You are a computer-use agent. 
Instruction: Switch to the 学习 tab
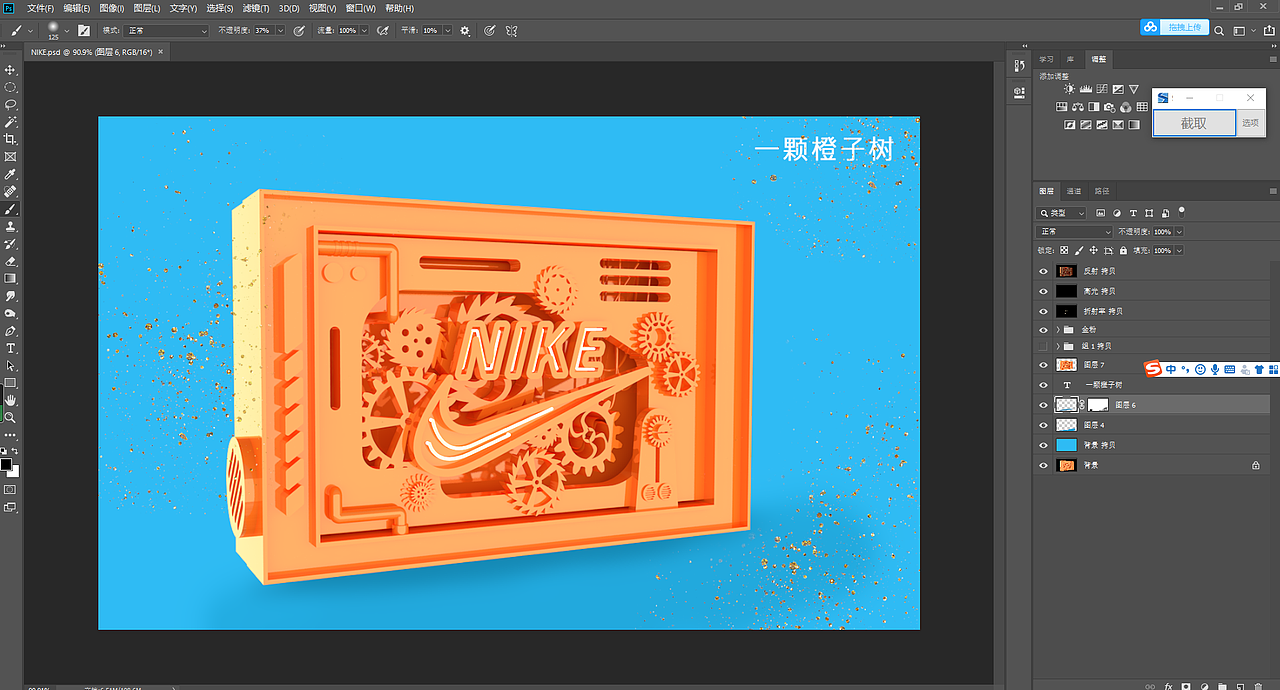click(1046, 59)
